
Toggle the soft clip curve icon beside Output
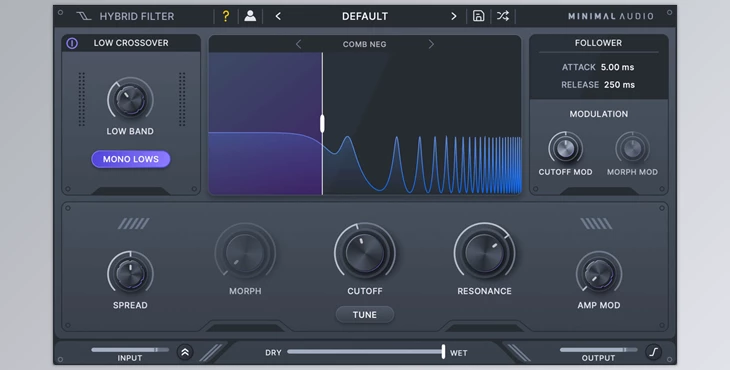654,352
